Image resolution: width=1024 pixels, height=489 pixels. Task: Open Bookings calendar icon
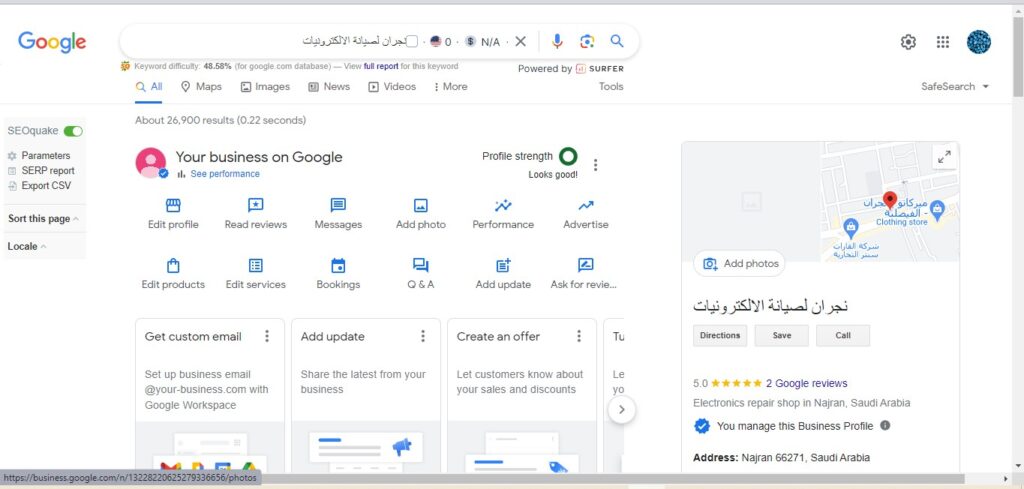click(338, 266)
